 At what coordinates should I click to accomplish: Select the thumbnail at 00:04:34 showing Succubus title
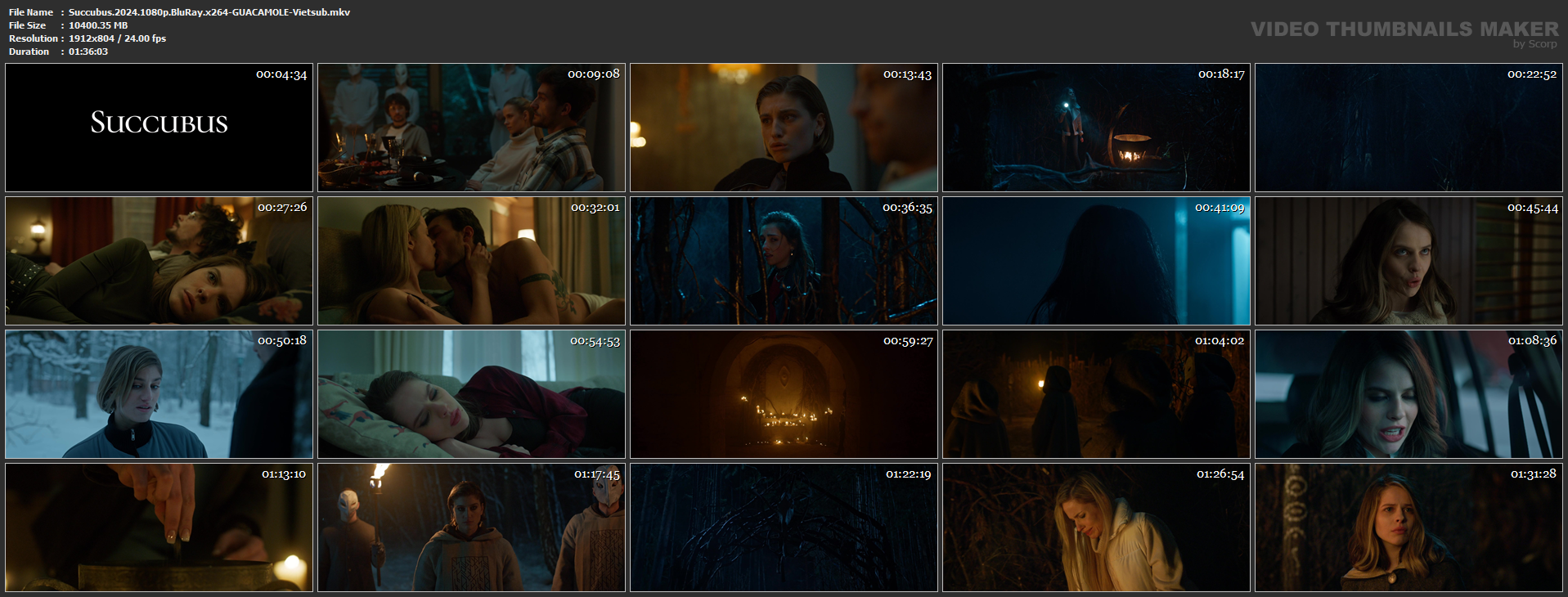159,128
